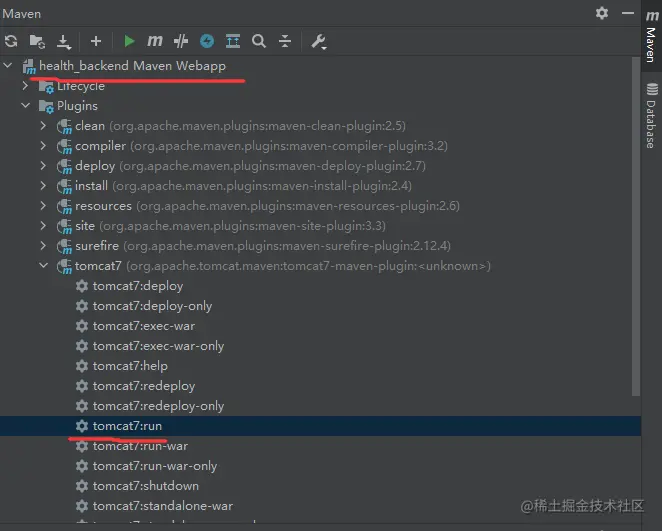This screenshot has width=662, height=531.
Task: Collapse health_backend Maven Webapp node
Action: pos(8,65)
